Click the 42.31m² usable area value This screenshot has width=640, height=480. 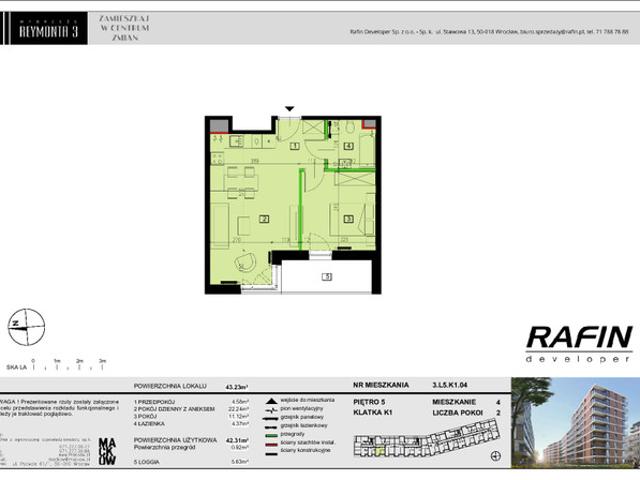click(237, 440)
